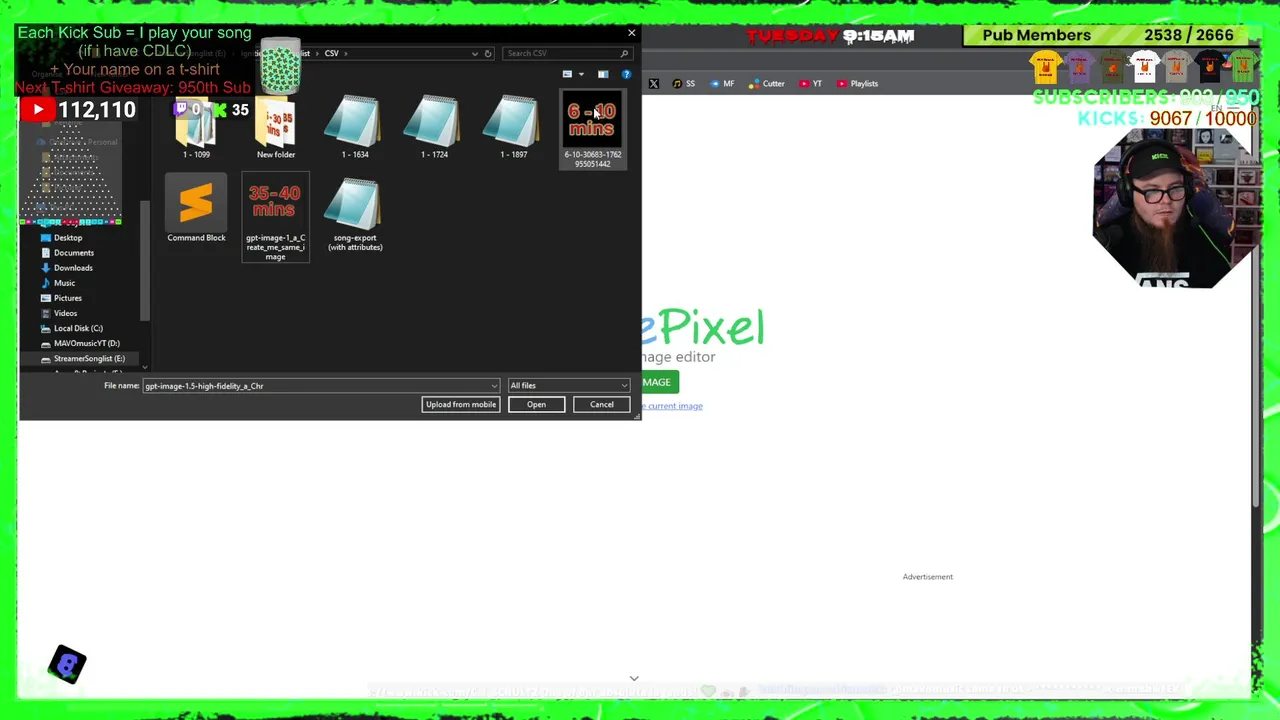The image size is (1280, 720).
Task: Expand the chevron after CSV breadcrumb
Action: pyautogui.click(x=346, y=54)
